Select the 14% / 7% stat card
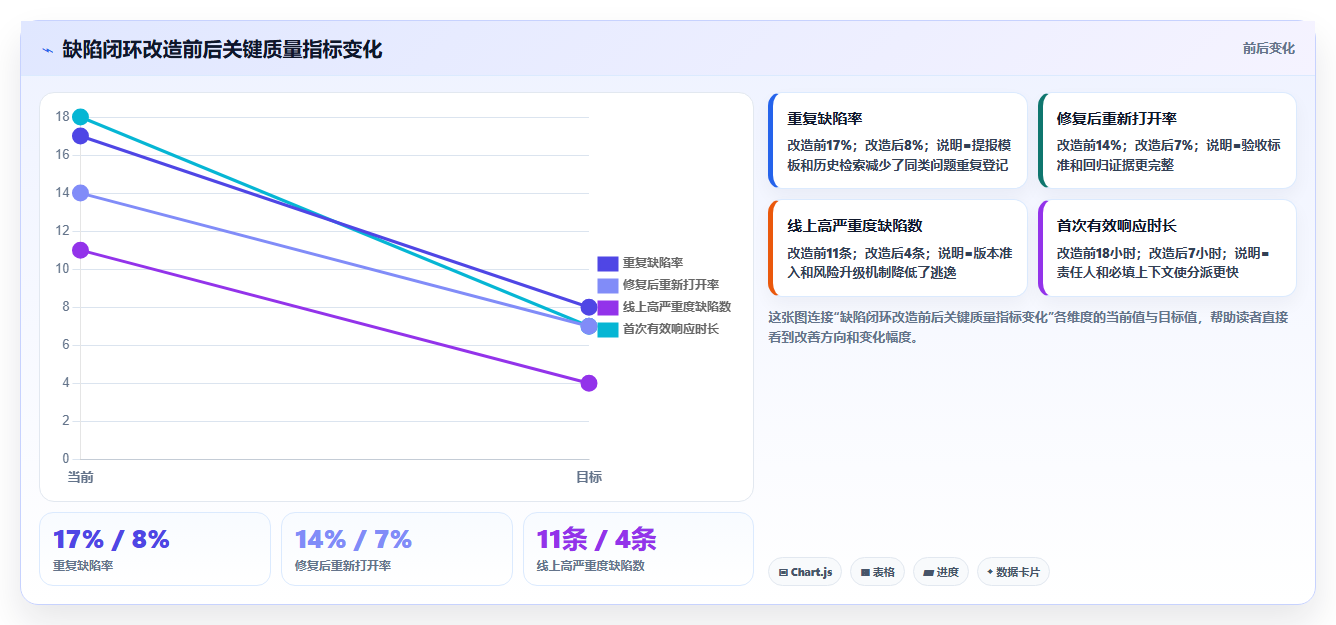The height and width of the screenshot is (625, 1336). click(397, 549)
